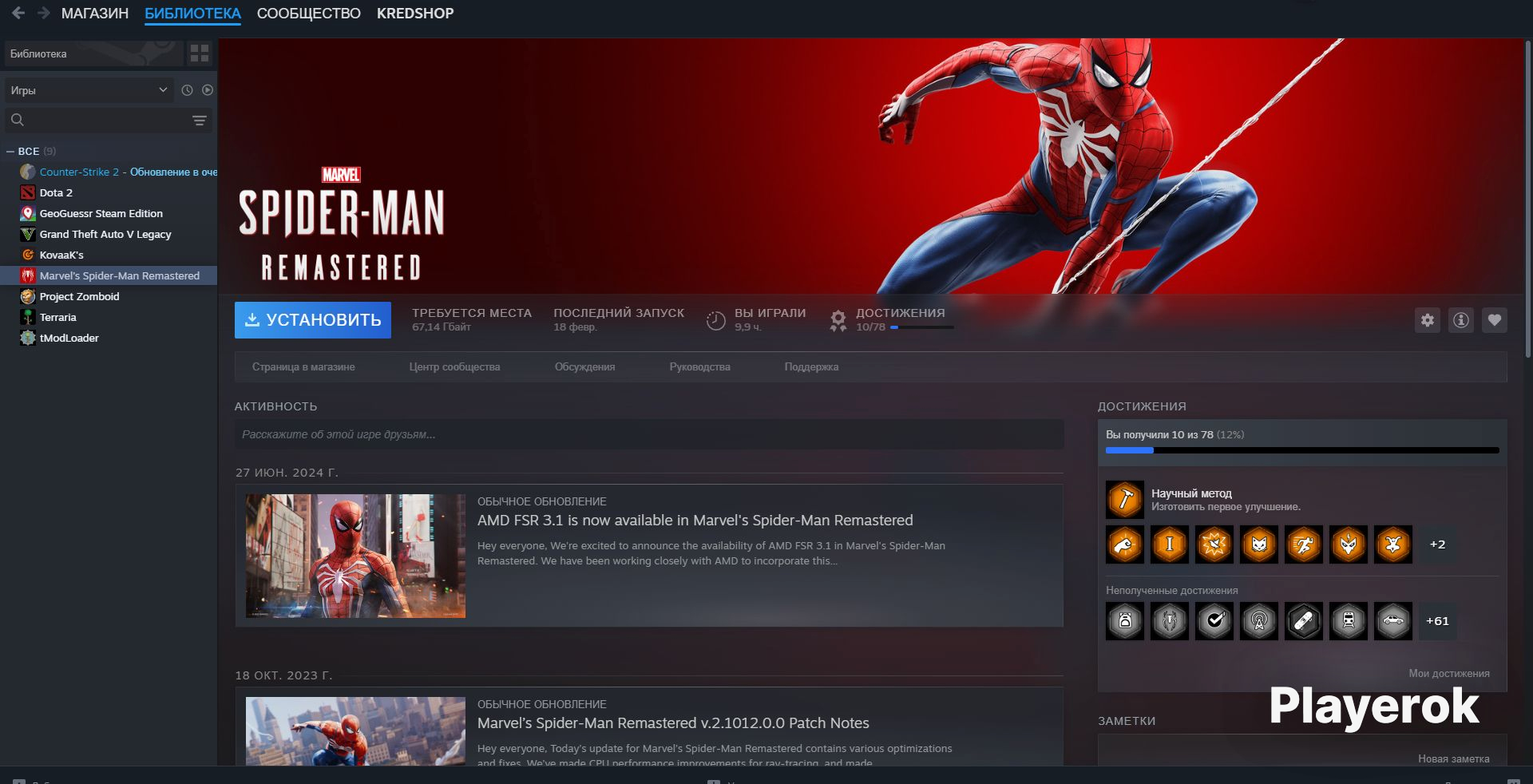Open the library filter options icon
The image size is (1533, 784).
coord(200,121)
